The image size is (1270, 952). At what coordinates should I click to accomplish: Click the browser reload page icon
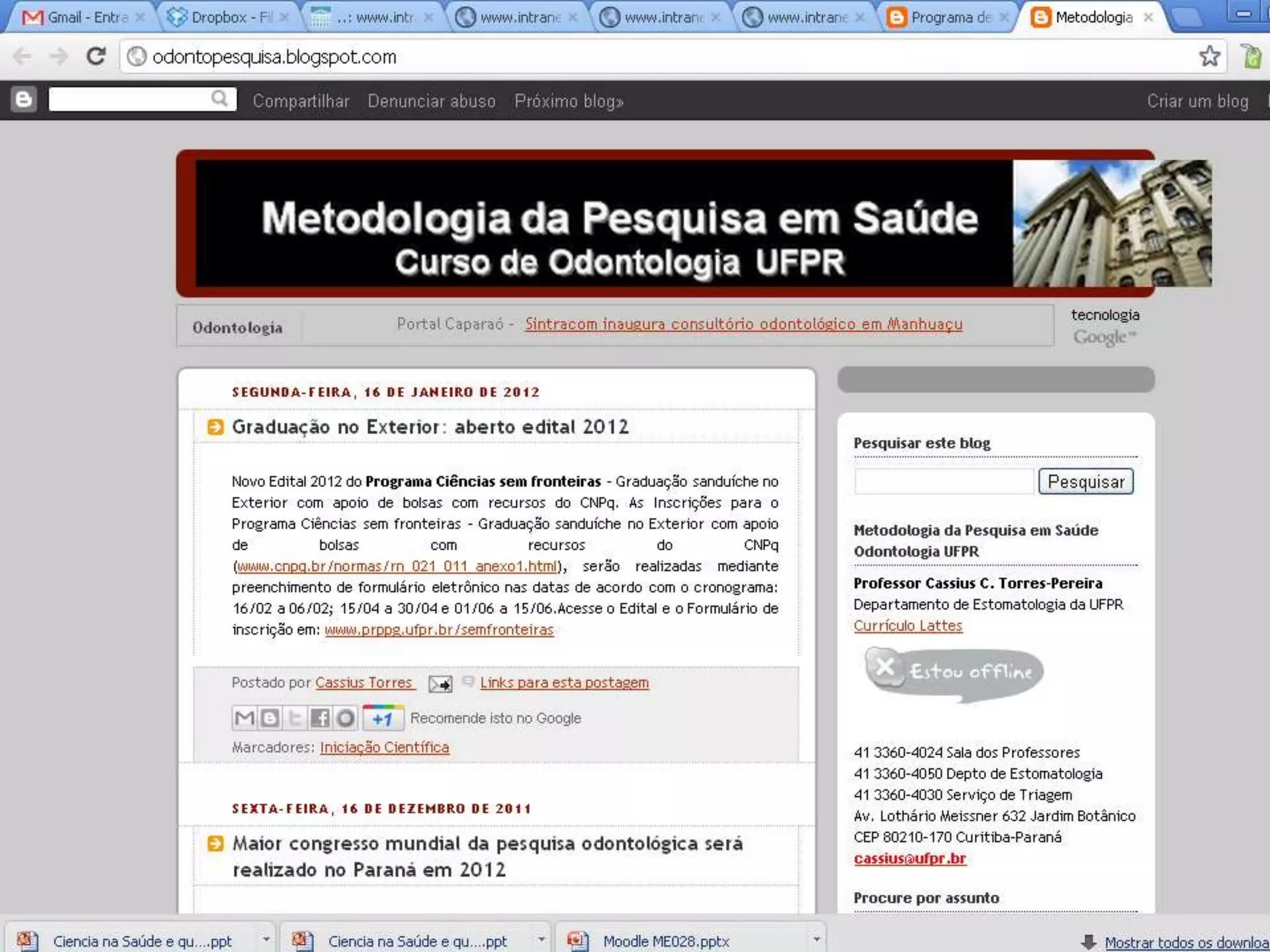click(95, 56)
